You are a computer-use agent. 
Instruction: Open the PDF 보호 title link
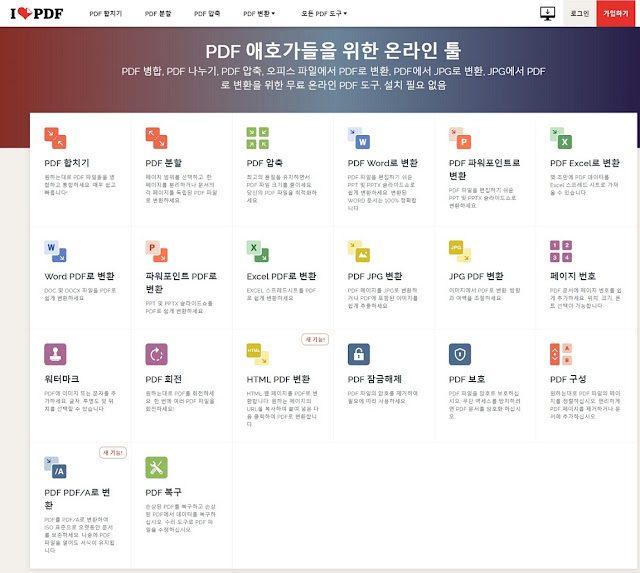[467, 379]
